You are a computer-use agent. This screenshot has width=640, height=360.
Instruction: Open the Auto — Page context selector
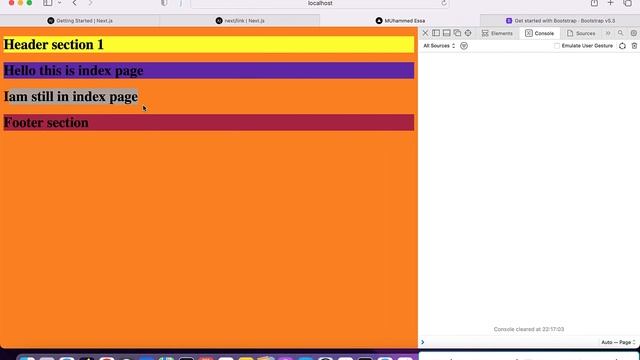(618, 342)
